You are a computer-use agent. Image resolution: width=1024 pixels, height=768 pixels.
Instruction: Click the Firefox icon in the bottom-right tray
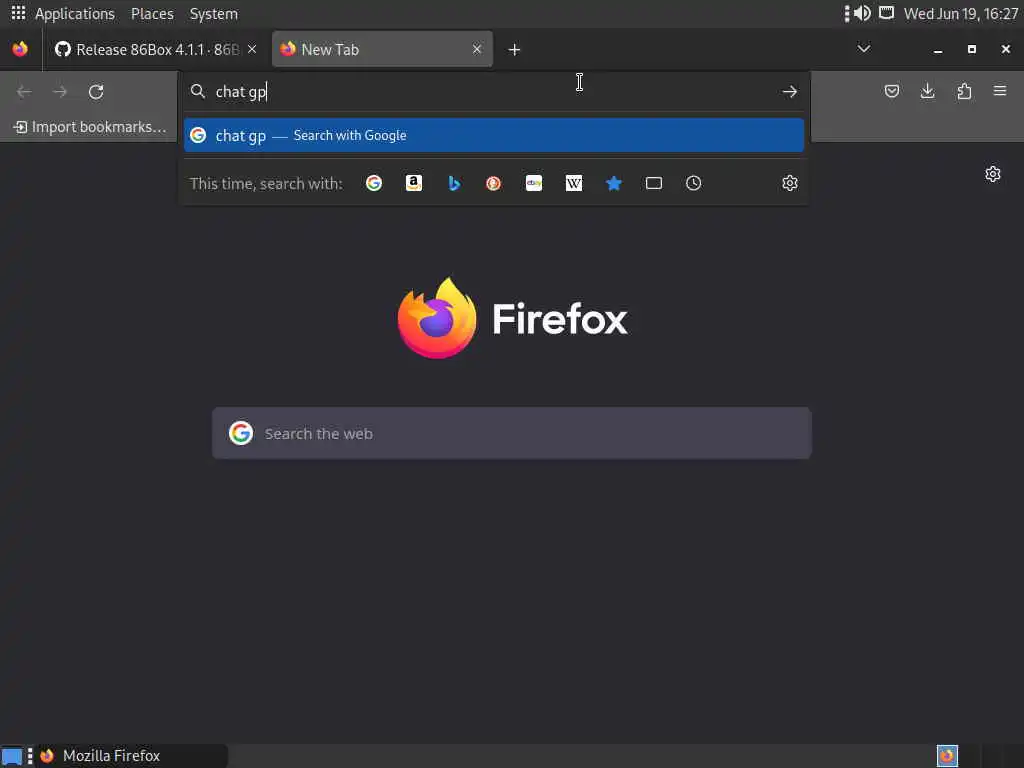(x=947, y=756)
